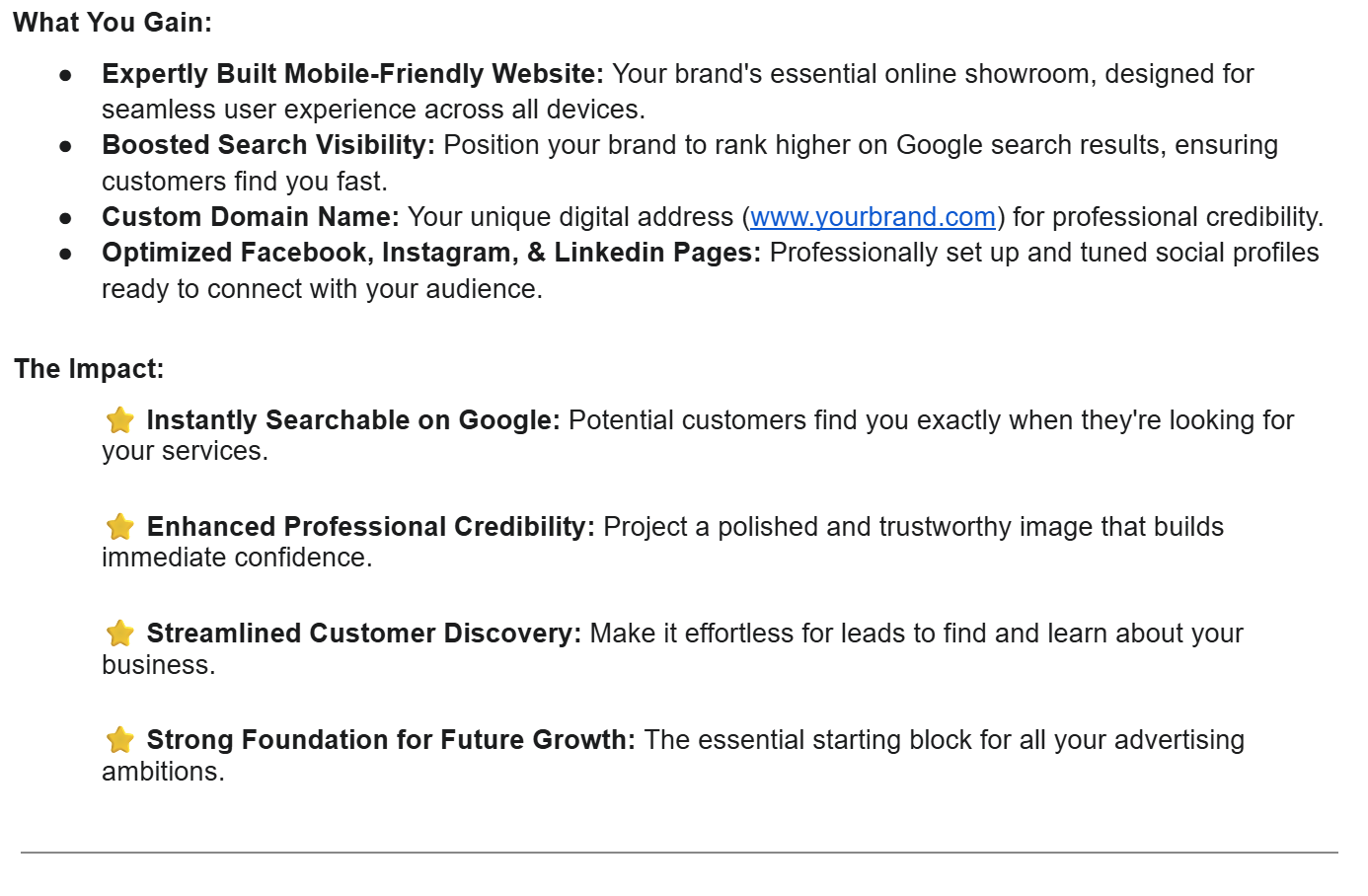Click the bullet before Boosted Search Visibility
This screenshot has height=896, width=1368.
click(65, 146)
